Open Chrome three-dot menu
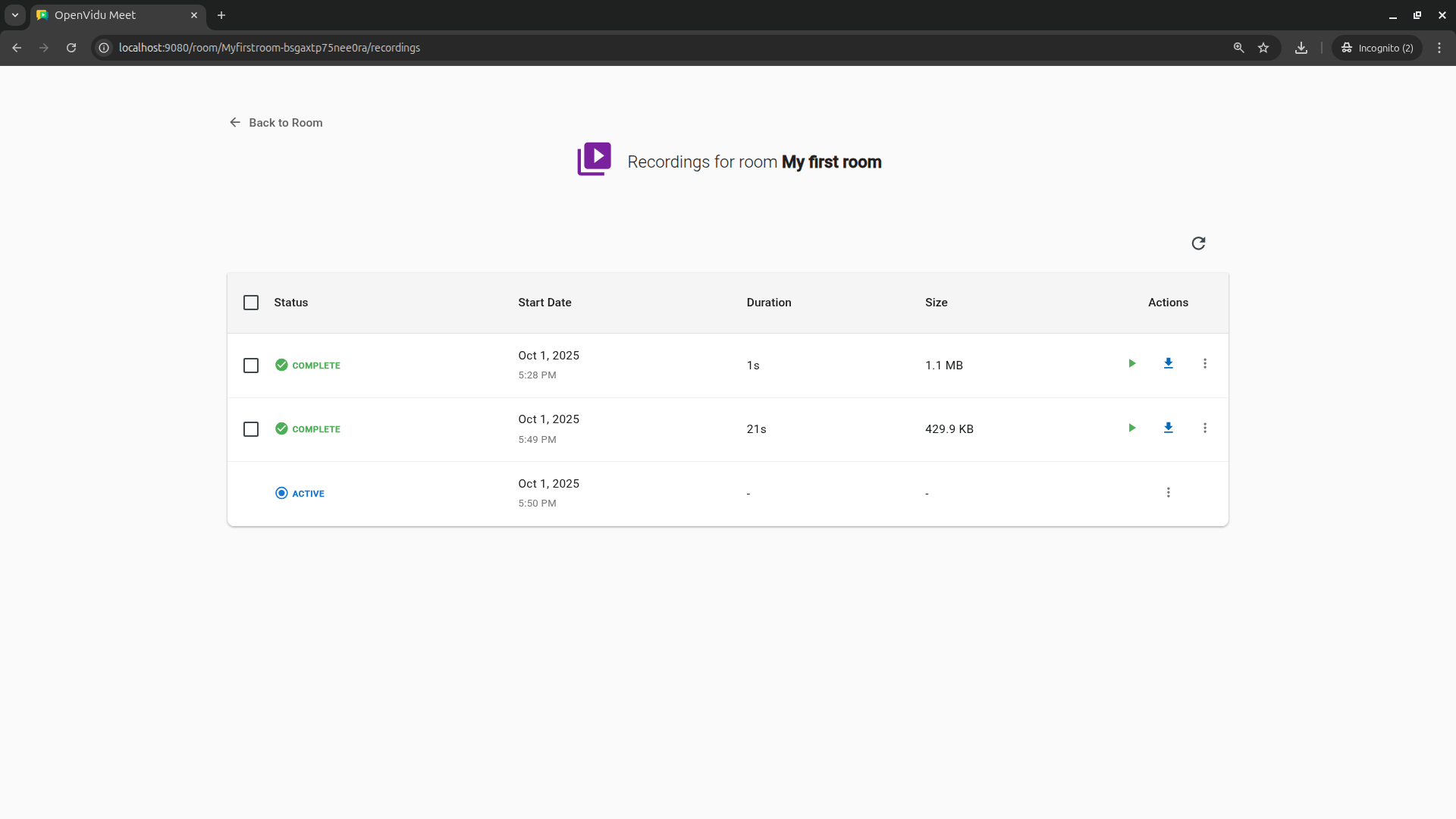 1439,48
